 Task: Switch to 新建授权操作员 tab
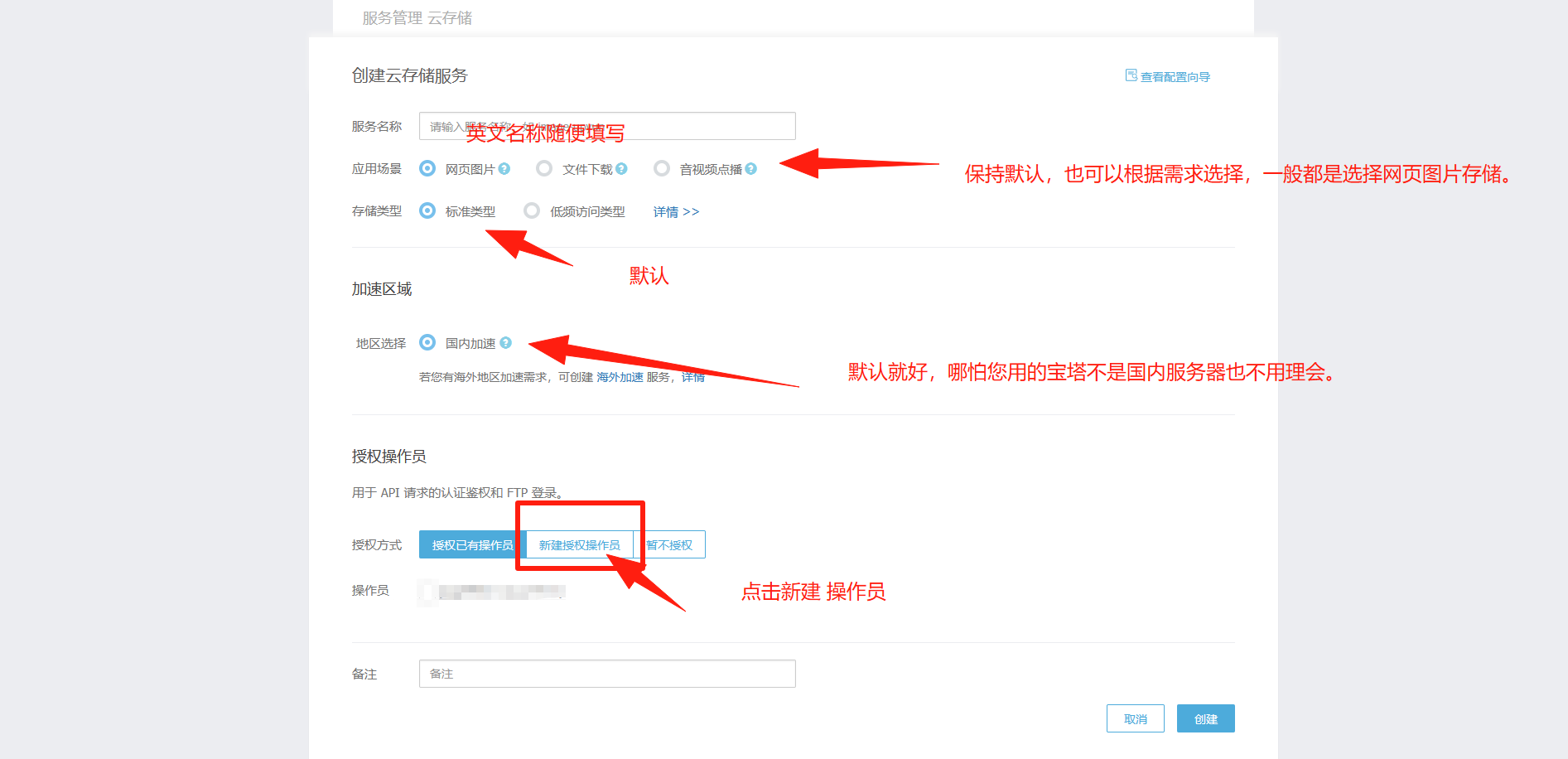580,544
